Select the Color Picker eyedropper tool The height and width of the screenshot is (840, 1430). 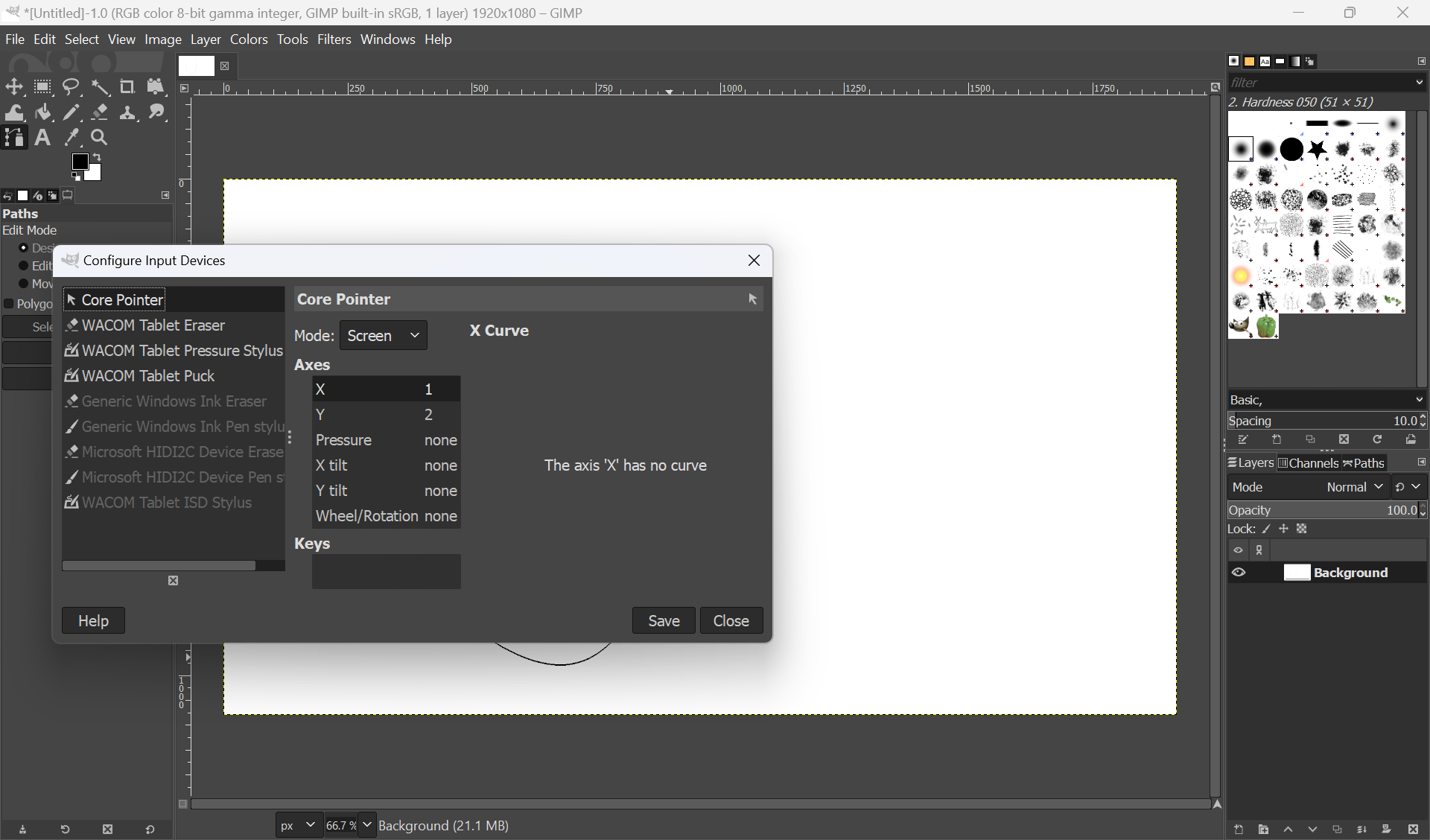tap(71, 138)
